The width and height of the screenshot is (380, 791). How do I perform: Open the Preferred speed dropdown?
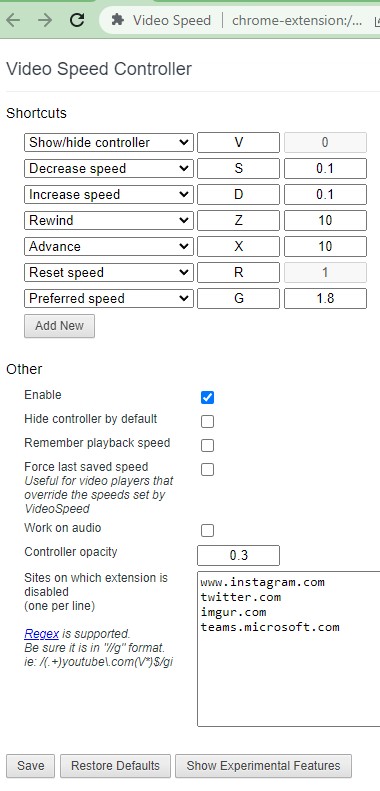coord(108,299)
